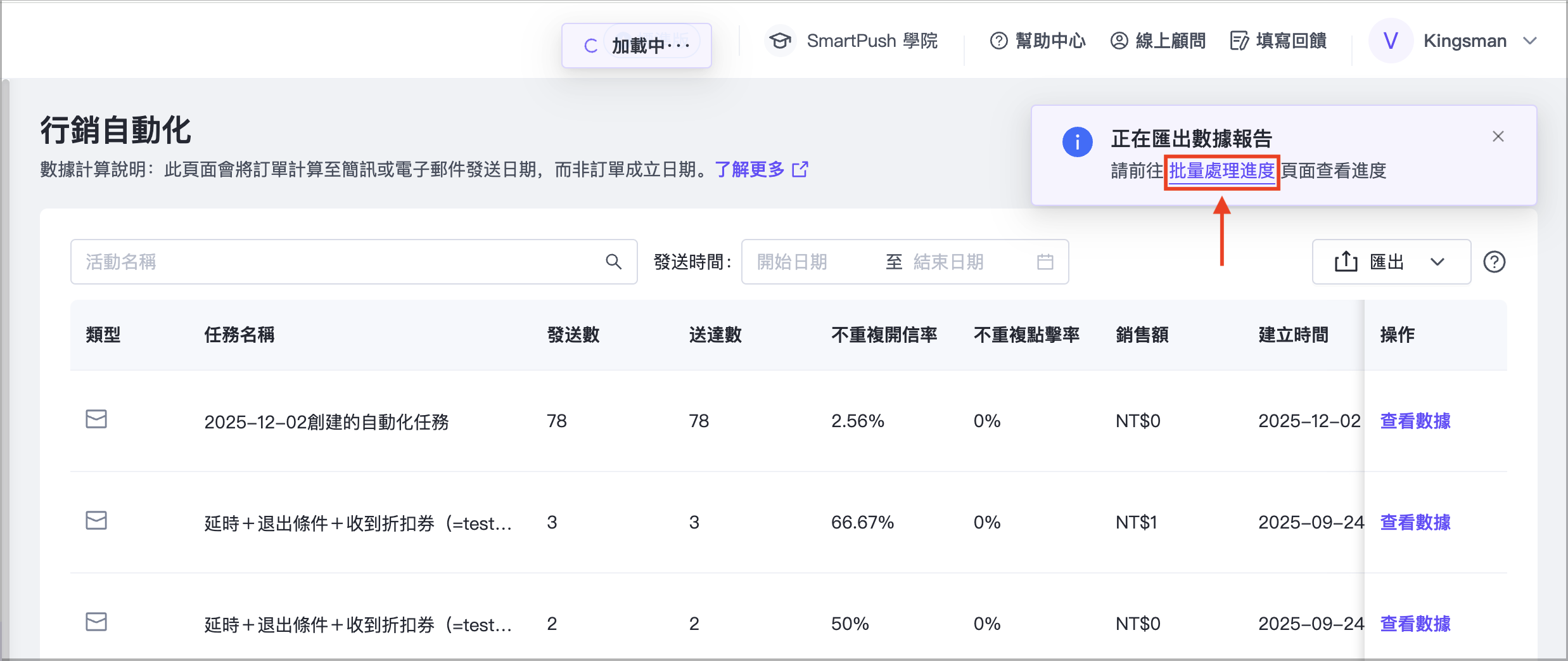Click the SmartPush 學院 graduation cap icon
The height and width of the screenshot is (661, 1568).
pos(780,40)
